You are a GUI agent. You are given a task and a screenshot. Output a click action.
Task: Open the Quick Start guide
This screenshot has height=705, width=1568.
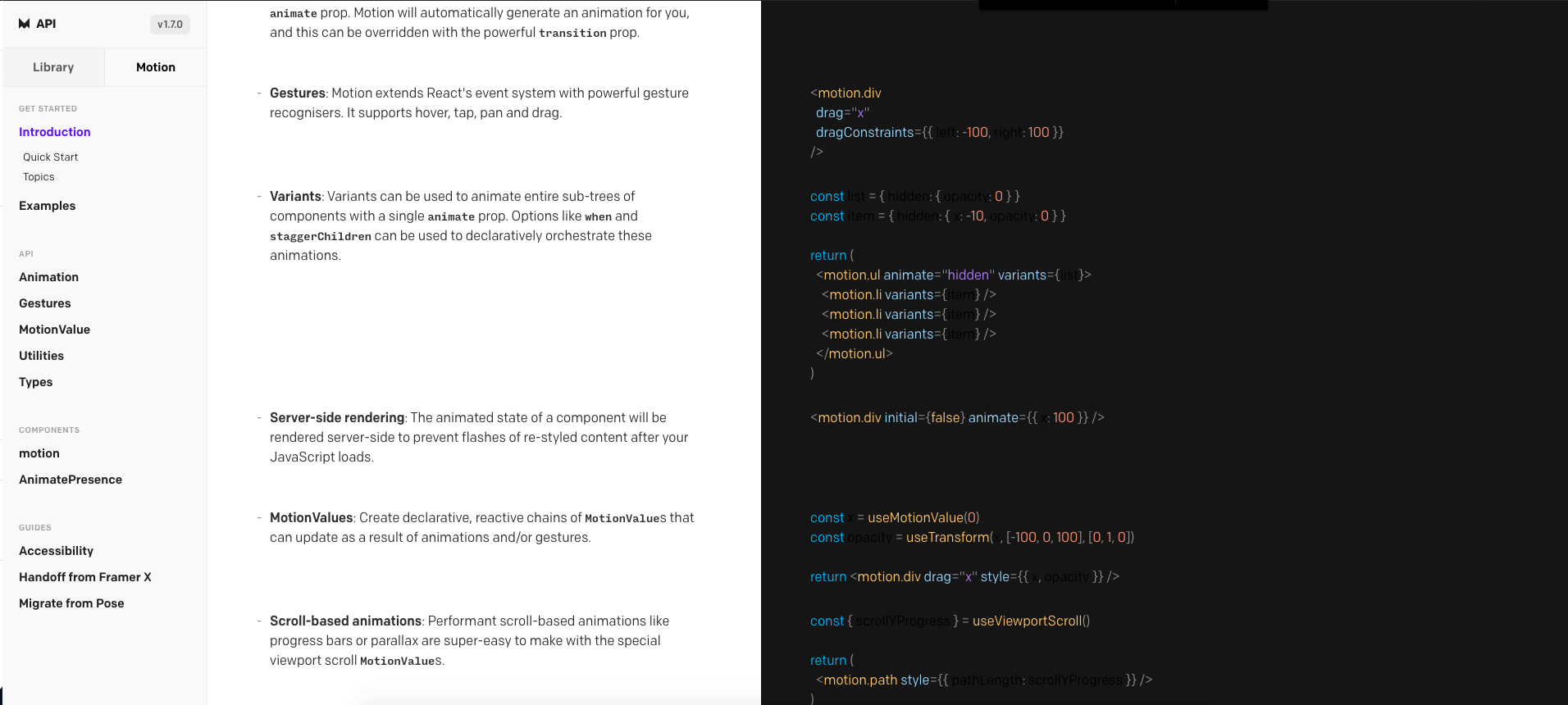pos(50,157)
